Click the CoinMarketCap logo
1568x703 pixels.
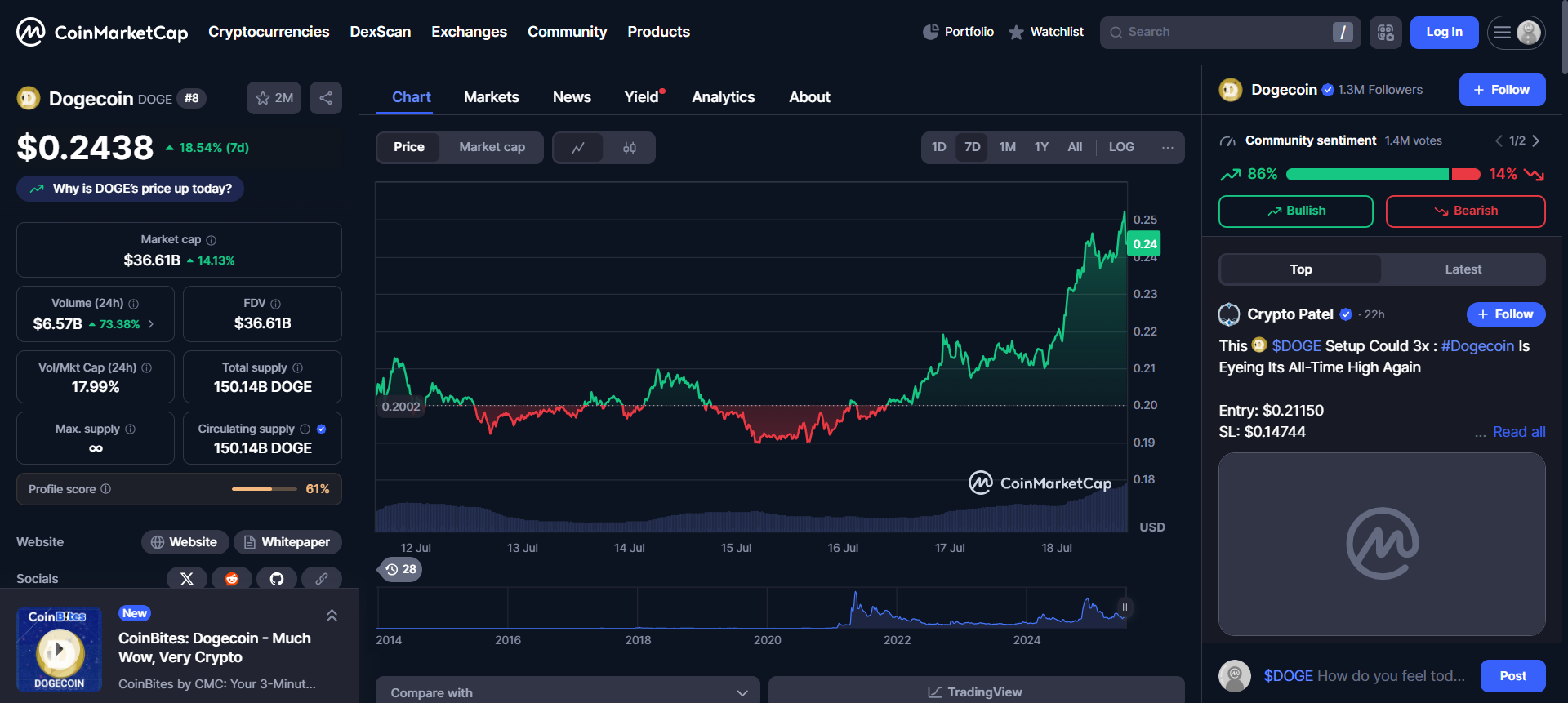click(x=102, y=32)
